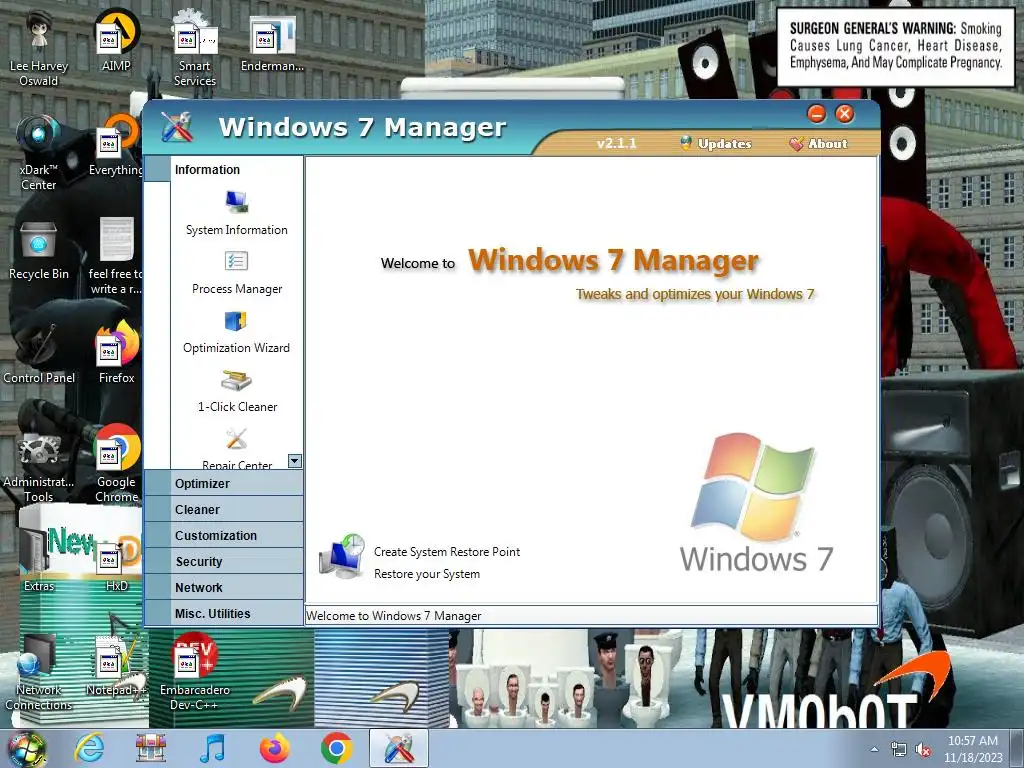Expand the Cleaner section
This screenshot has height=768, width=1024.
(x=223, y=509)
